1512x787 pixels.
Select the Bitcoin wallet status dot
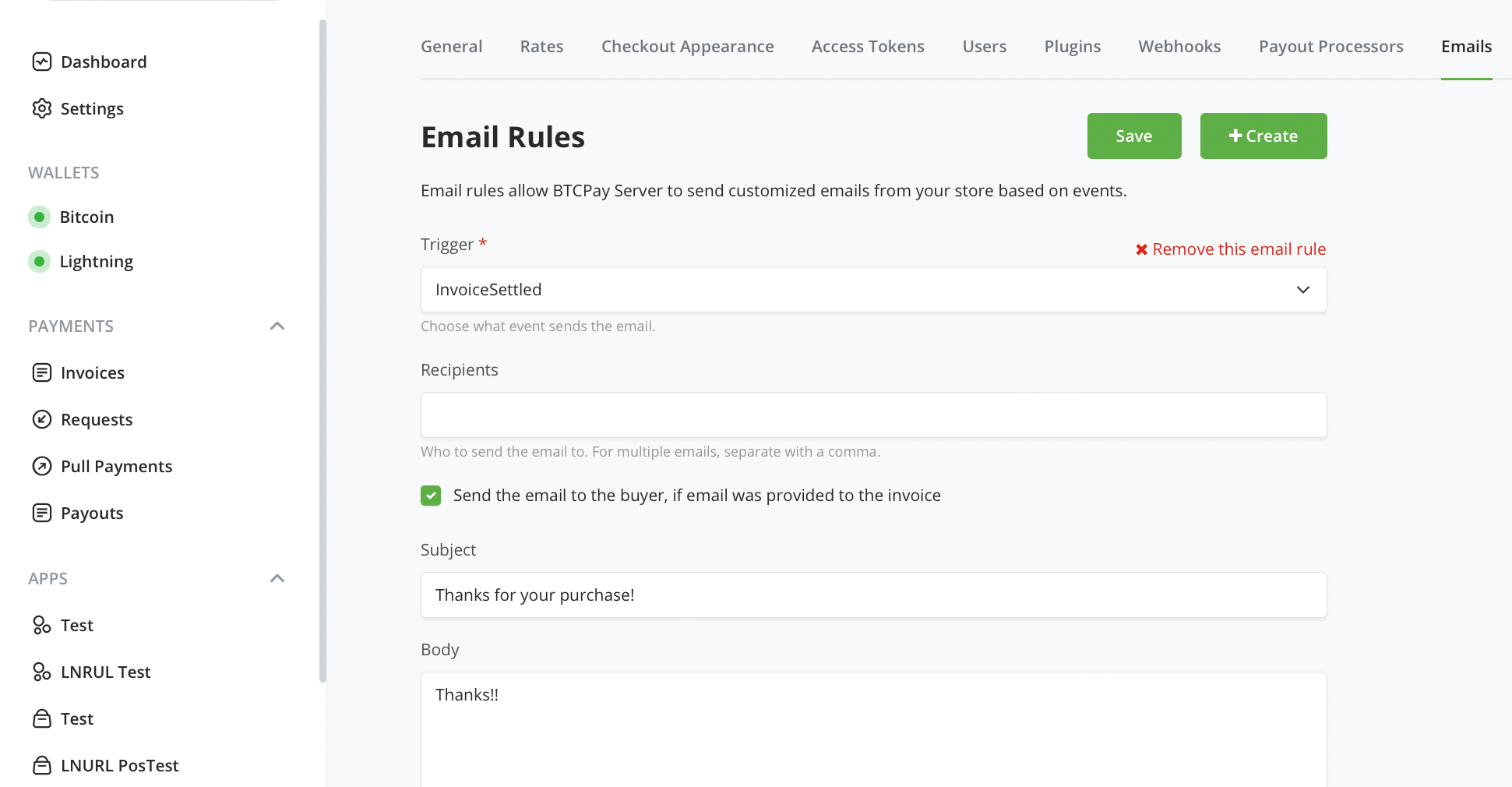tap(39, 217)
